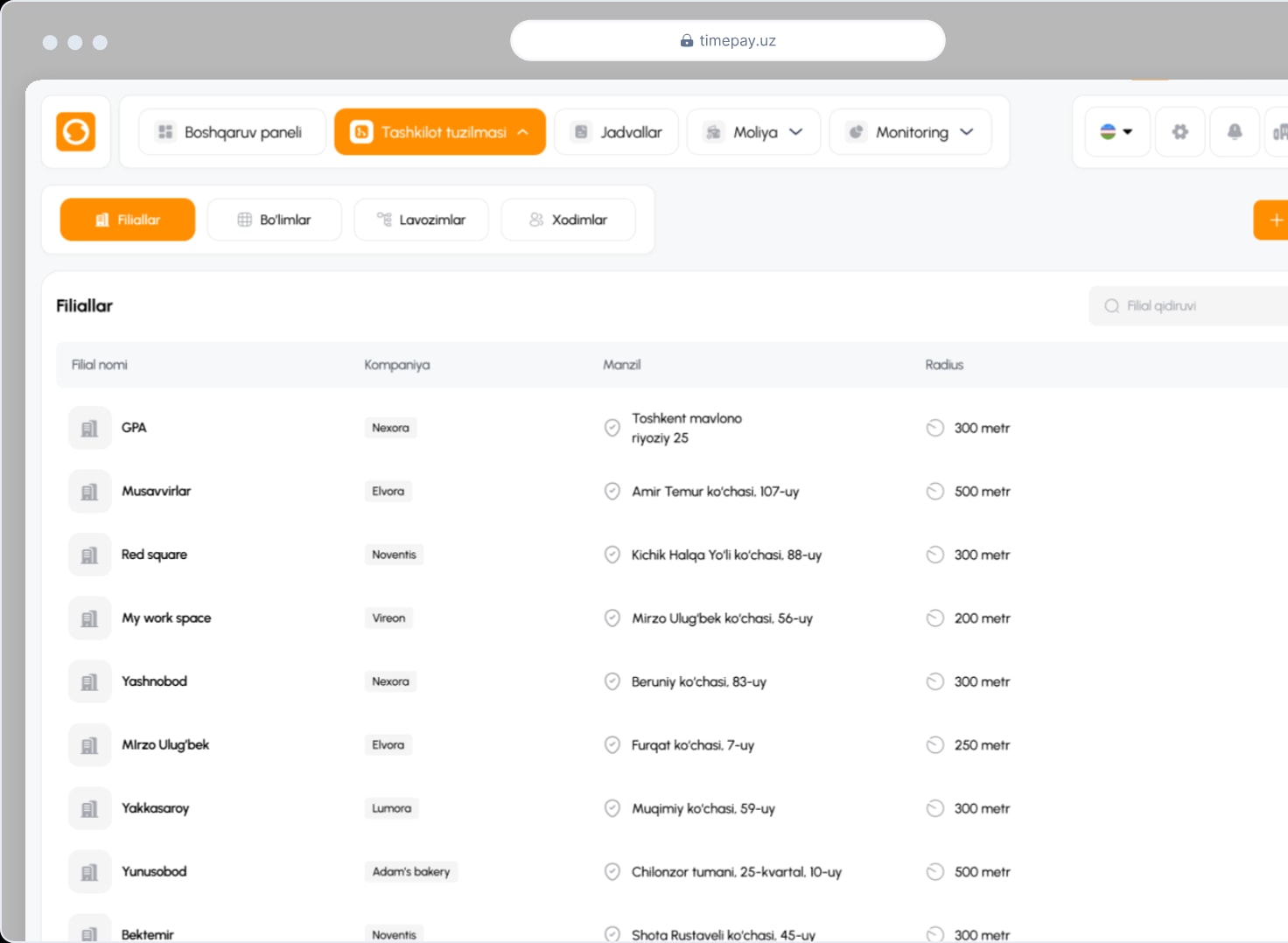Switch to the Lavozimlar tab
Viewport: 1288px width, 943px height.
[x=422, y=220]
